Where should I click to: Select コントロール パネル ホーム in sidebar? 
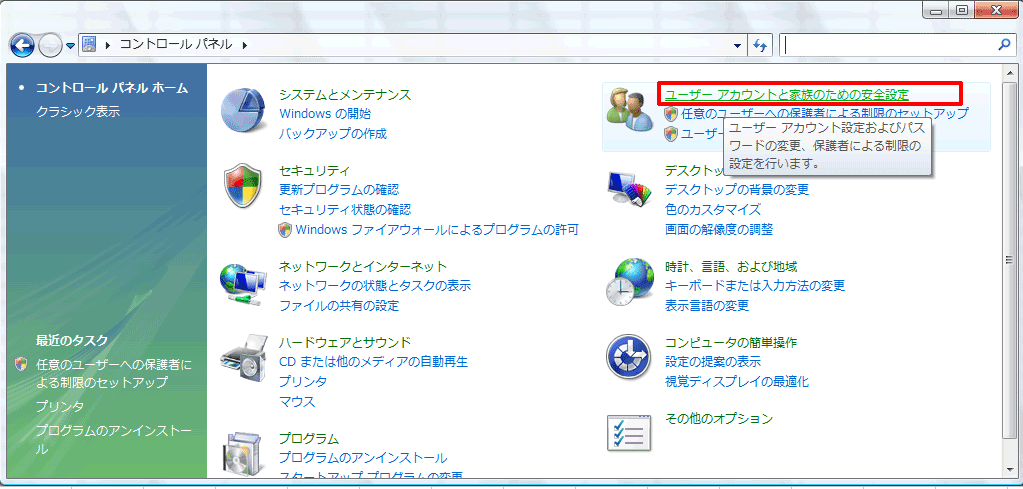pos(112,88)
